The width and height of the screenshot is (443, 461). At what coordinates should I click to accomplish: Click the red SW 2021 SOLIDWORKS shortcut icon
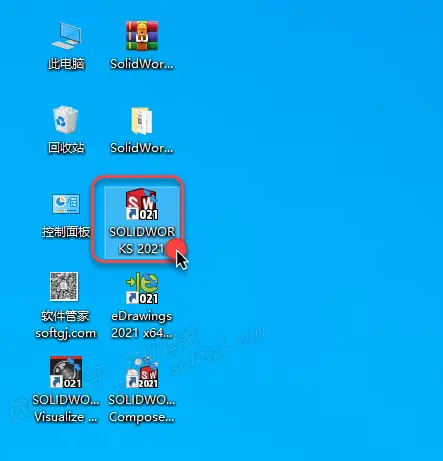coord(142,204)
